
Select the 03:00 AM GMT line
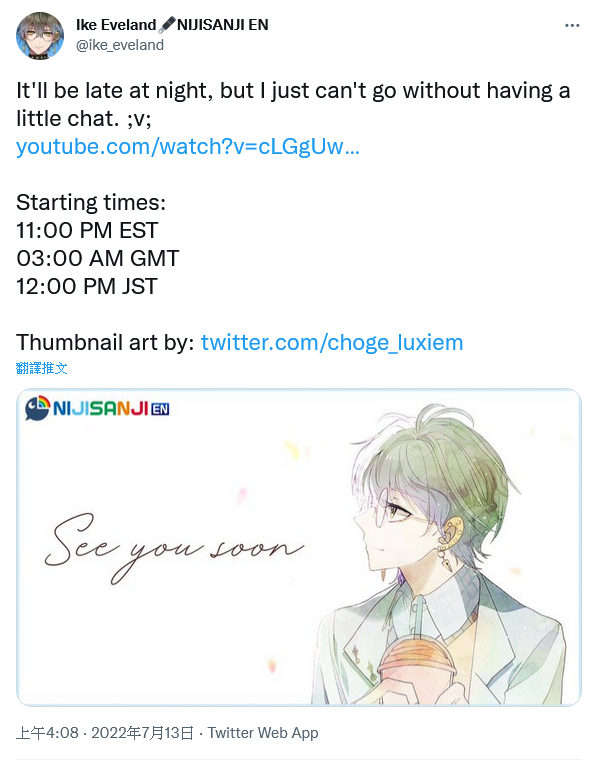tap(98, 258)
